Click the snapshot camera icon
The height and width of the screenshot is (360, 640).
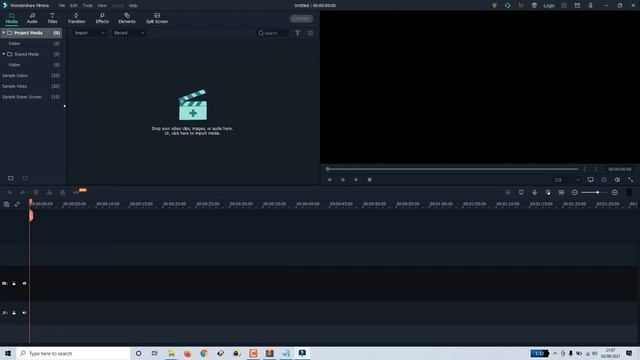coord(604,180)
